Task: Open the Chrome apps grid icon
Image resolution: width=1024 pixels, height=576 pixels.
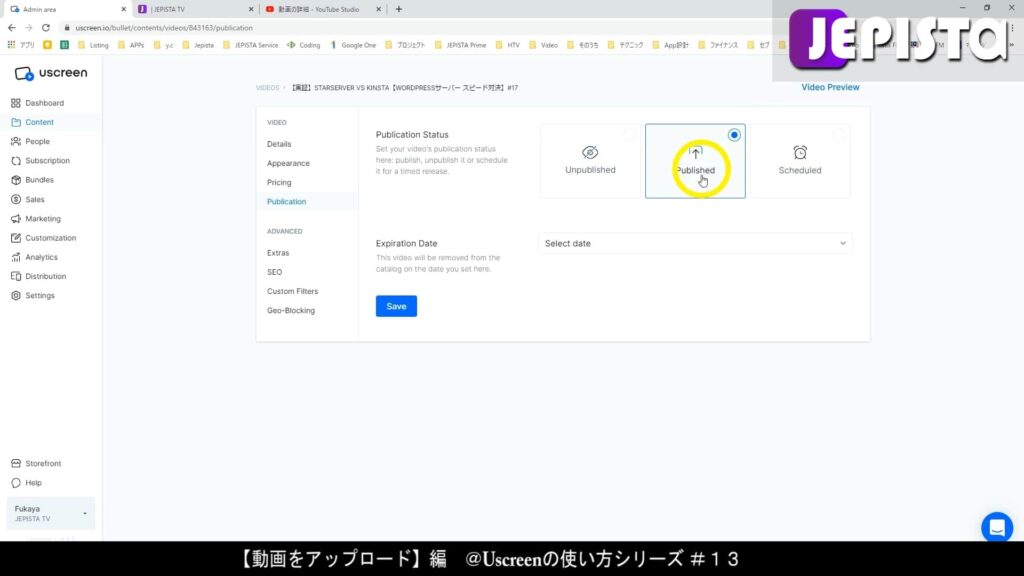Action: pyautogui.click(x=11, y=45)
